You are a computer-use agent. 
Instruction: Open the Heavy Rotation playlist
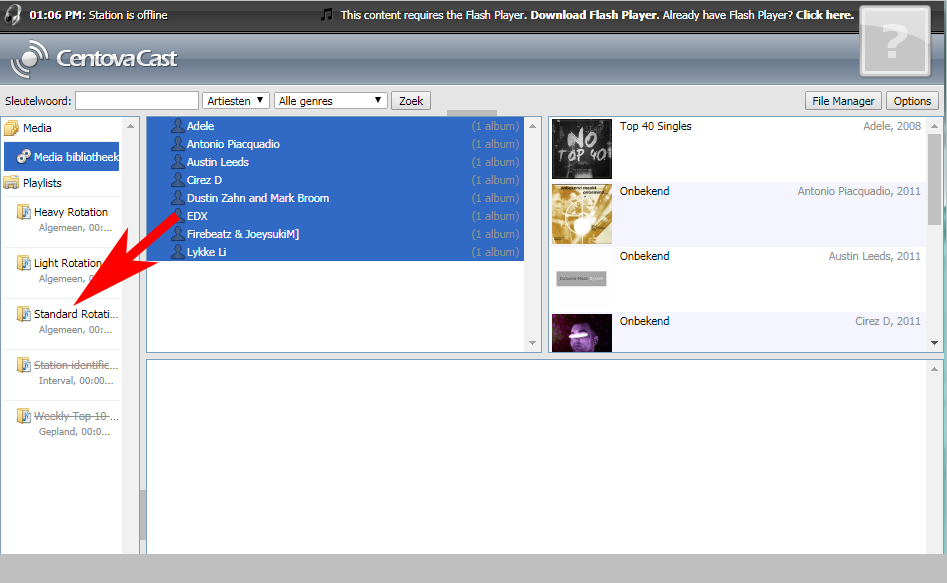tap(71, 212)
